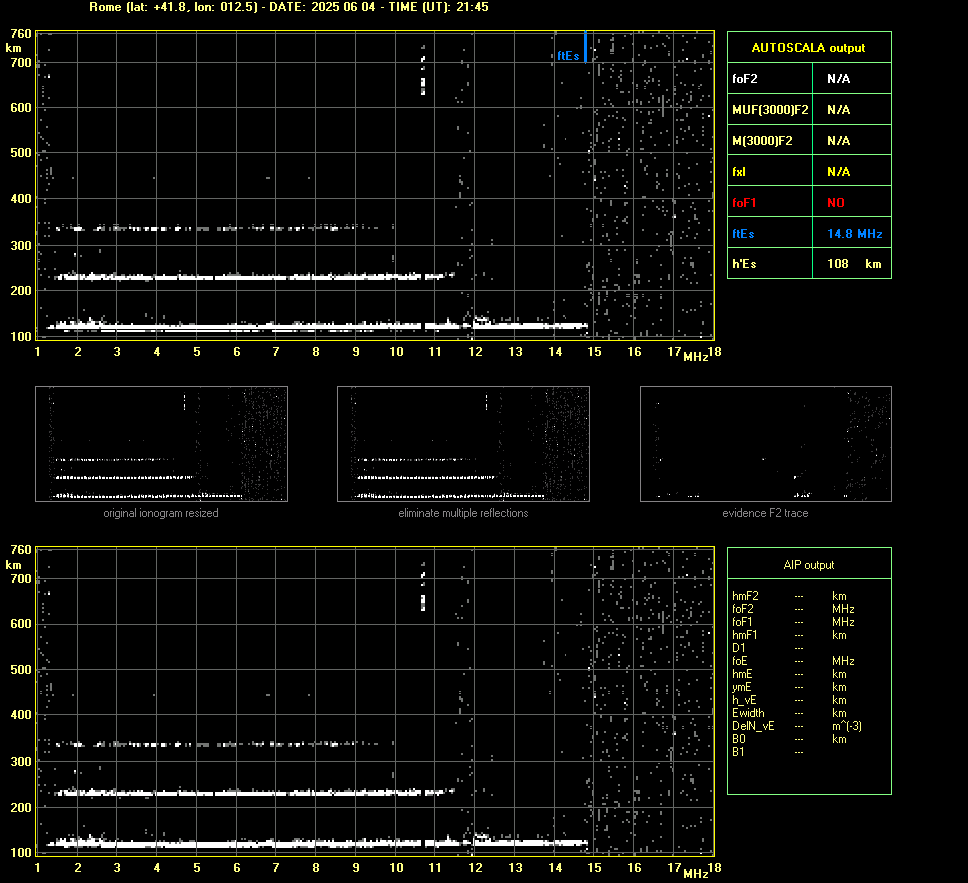Click the 'B0' label in the AIP output
Screen dimensions: 968x883
point(739,739)
